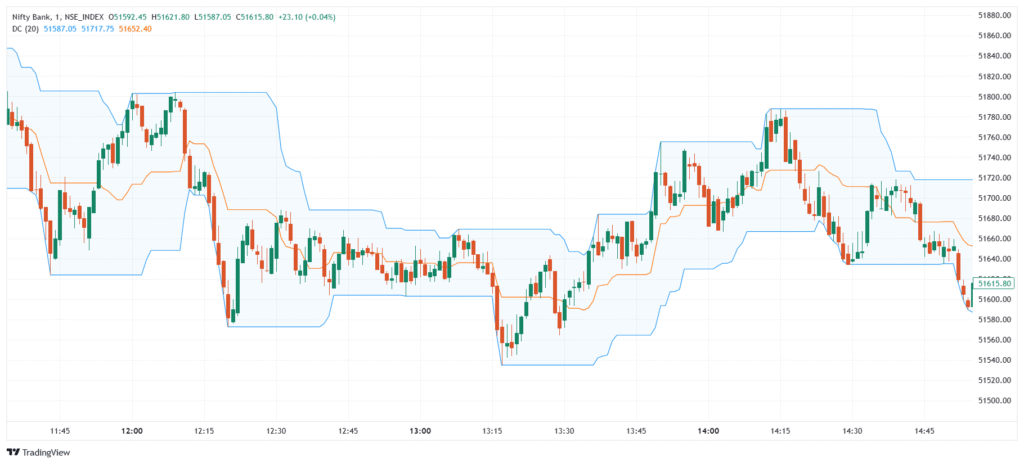
Task: Click the 51800.00 price axis label
Action: click(995, 97)
